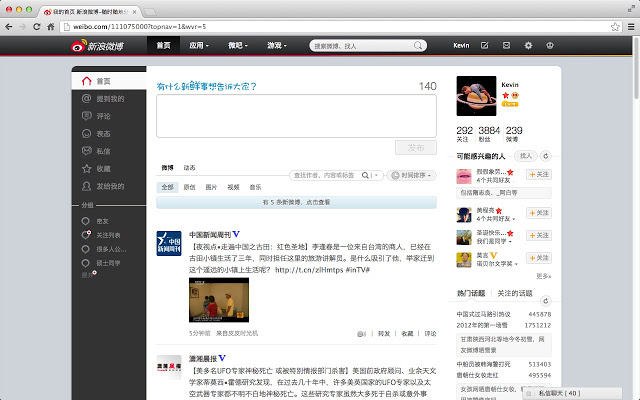Filter the feed by 音乐
This screenshot has height=400, width=640.
256,187
